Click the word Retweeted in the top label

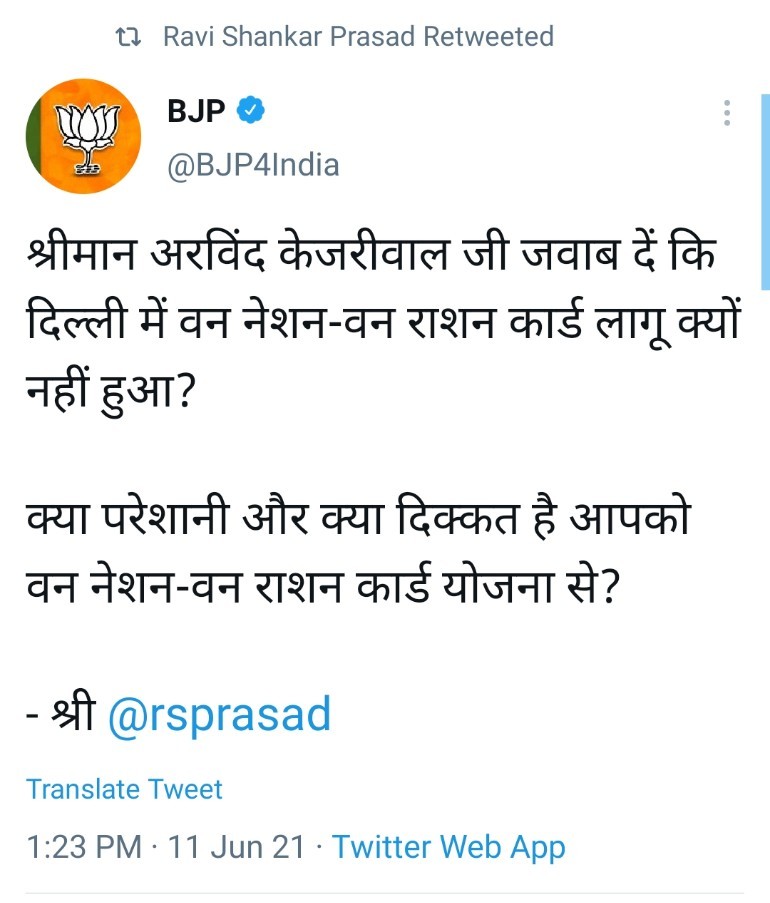489,37
